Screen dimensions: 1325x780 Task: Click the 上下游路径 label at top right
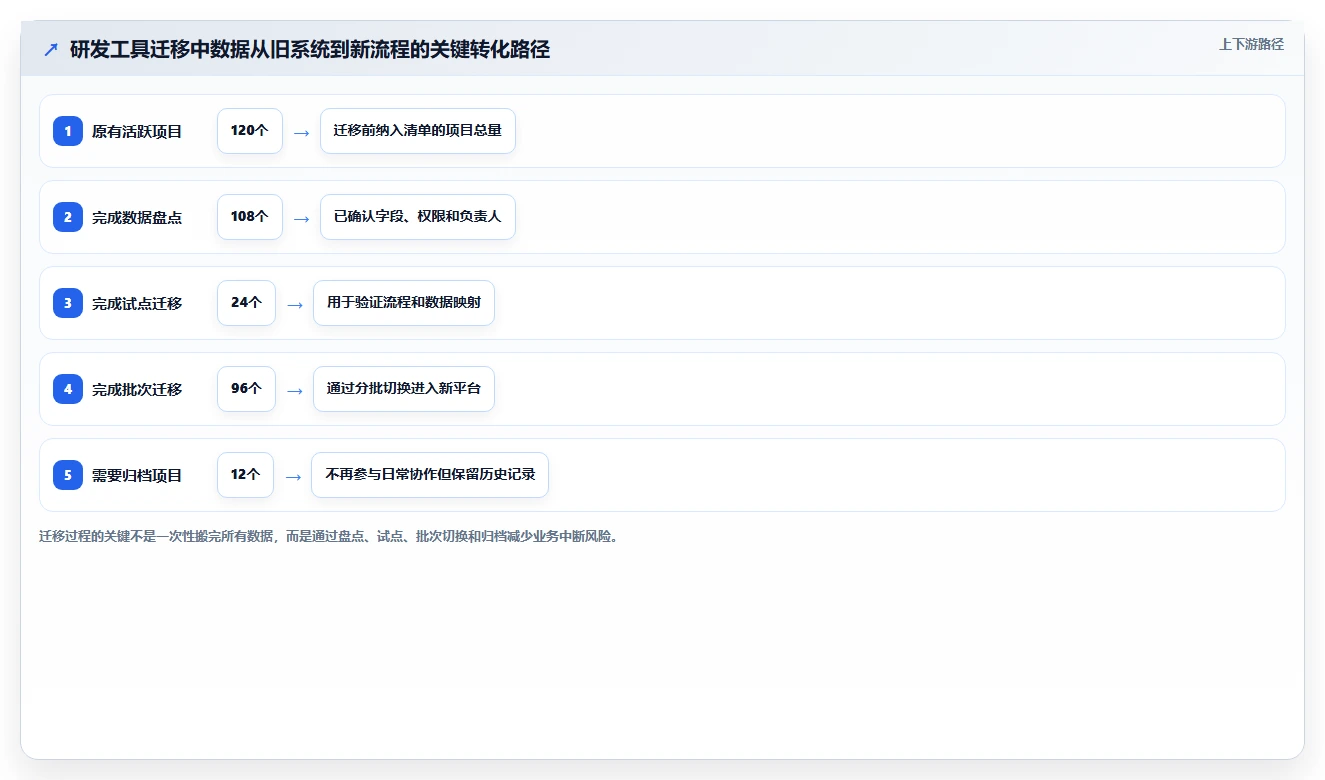[x=1251, y=44]
